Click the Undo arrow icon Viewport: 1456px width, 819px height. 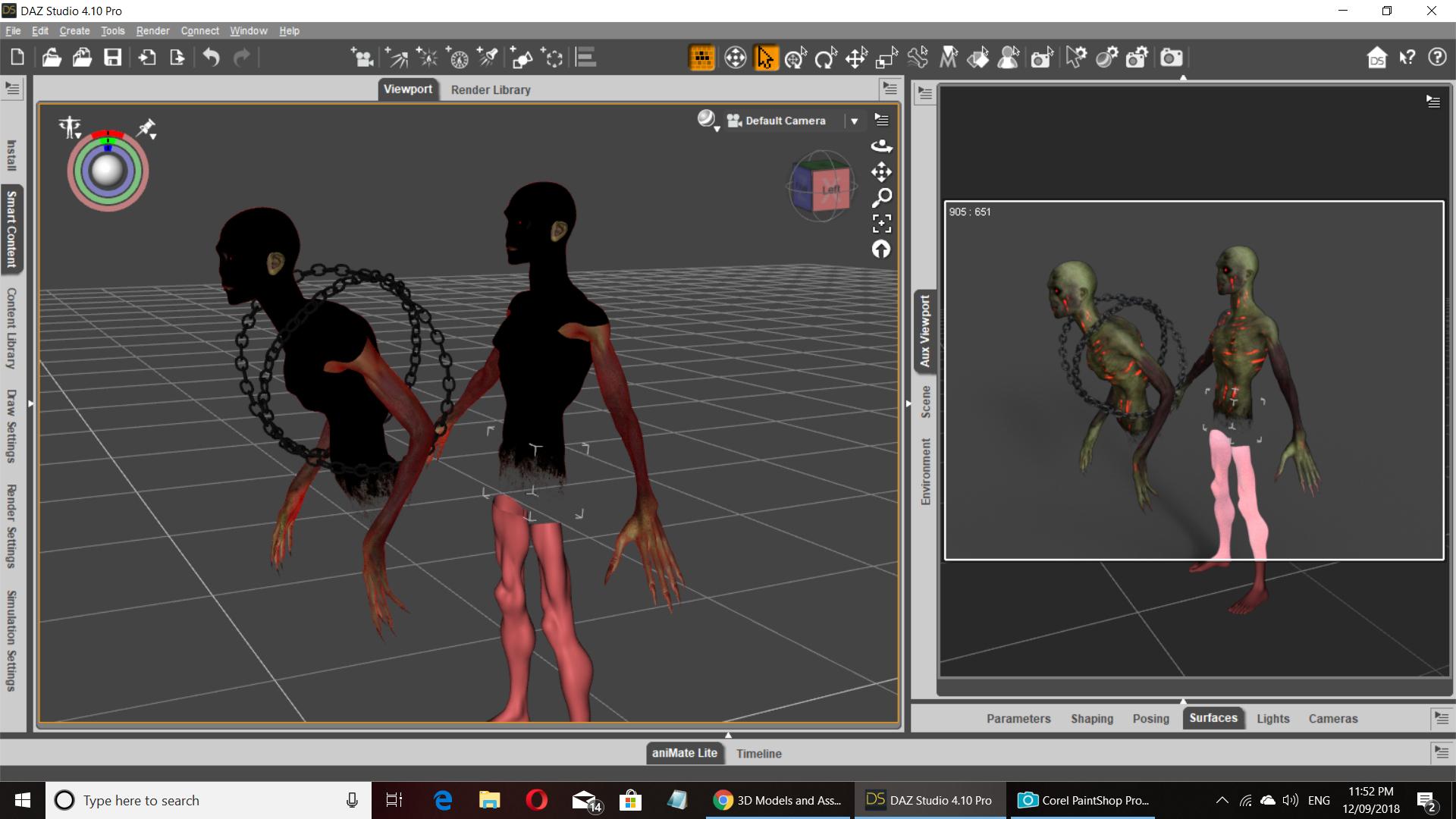click(211, 58)
